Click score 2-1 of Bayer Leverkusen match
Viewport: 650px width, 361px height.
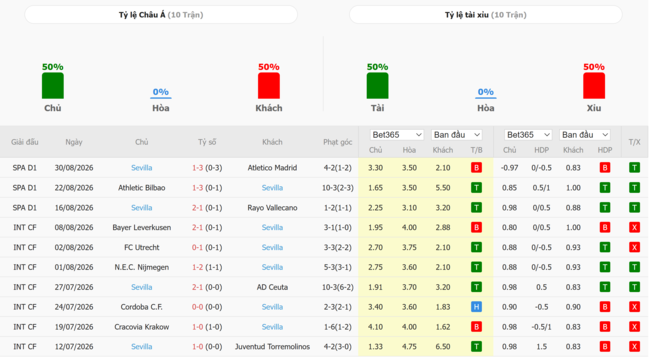pos(197,228)
